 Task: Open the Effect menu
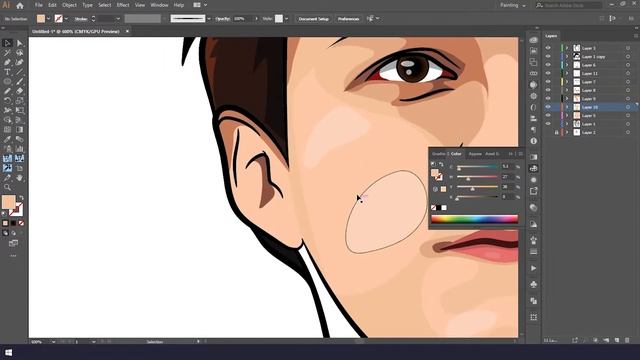click(123, 5)
